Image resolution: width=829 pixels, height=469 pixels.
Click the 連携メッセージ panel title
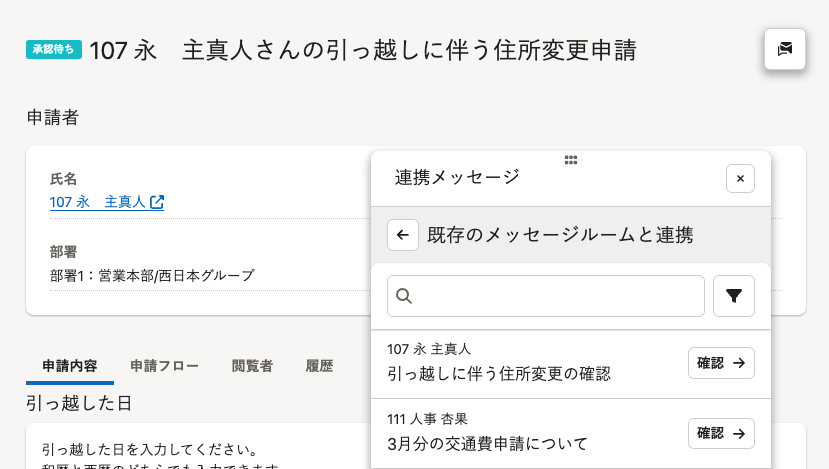pos(457,178)
